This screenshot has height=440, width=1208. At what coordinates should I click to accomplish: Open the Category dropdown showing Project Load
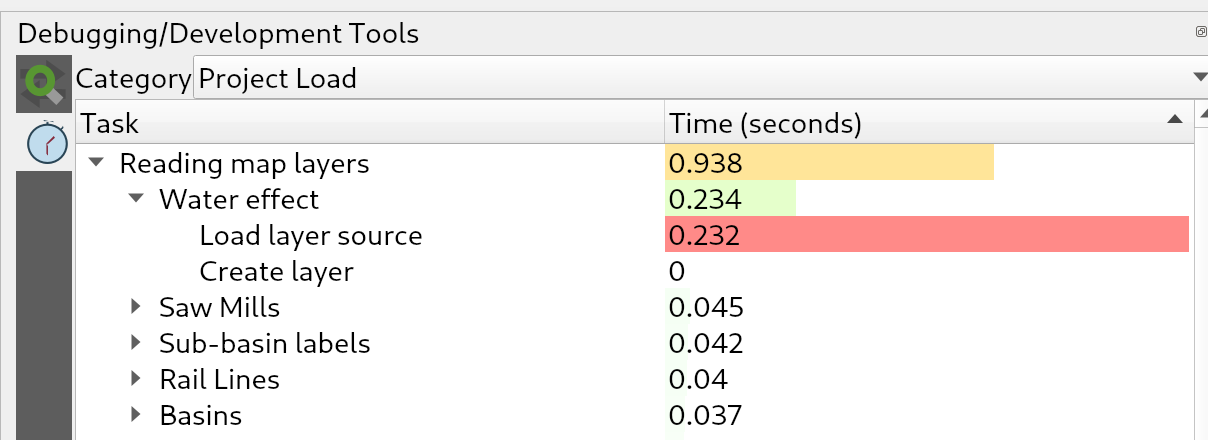pyautogui.click(x=700, y=78)
